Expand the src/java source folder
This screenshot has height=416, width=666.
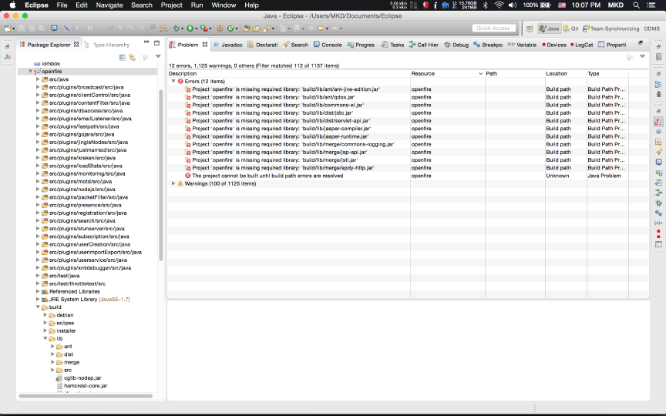[37, 79]
